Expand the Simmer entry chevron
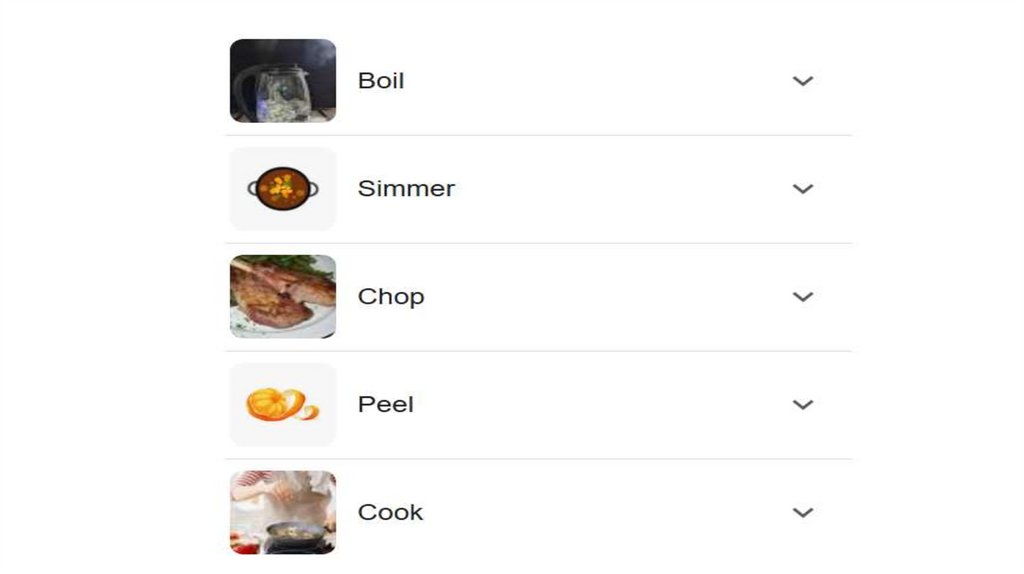This screenshot has width=1024, height=574. pos(803,189)
